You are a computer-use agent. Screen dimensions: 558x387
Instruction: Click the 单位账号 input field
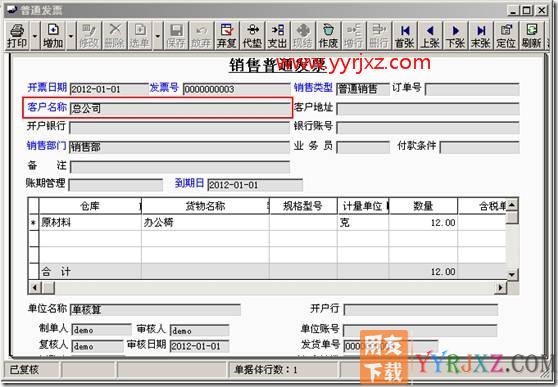[420, 330]
